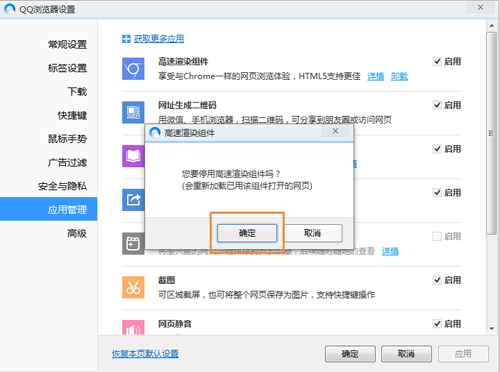Click the QQ浏览器设置 title bar logo
Screen dimensions: 500x372
(10, 9)
